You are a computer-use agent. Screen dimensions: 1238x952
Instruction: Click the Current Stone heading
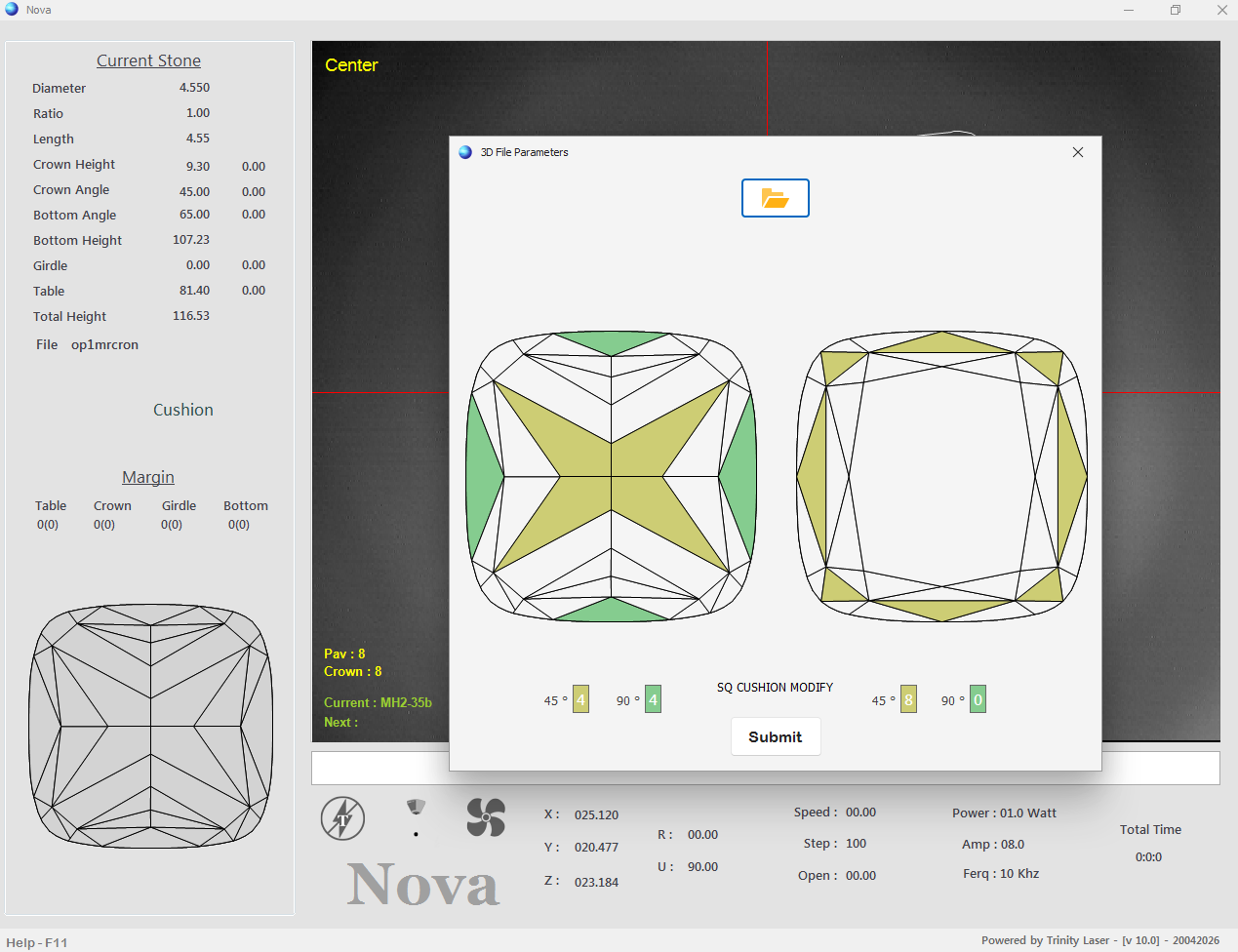point(148,60)
